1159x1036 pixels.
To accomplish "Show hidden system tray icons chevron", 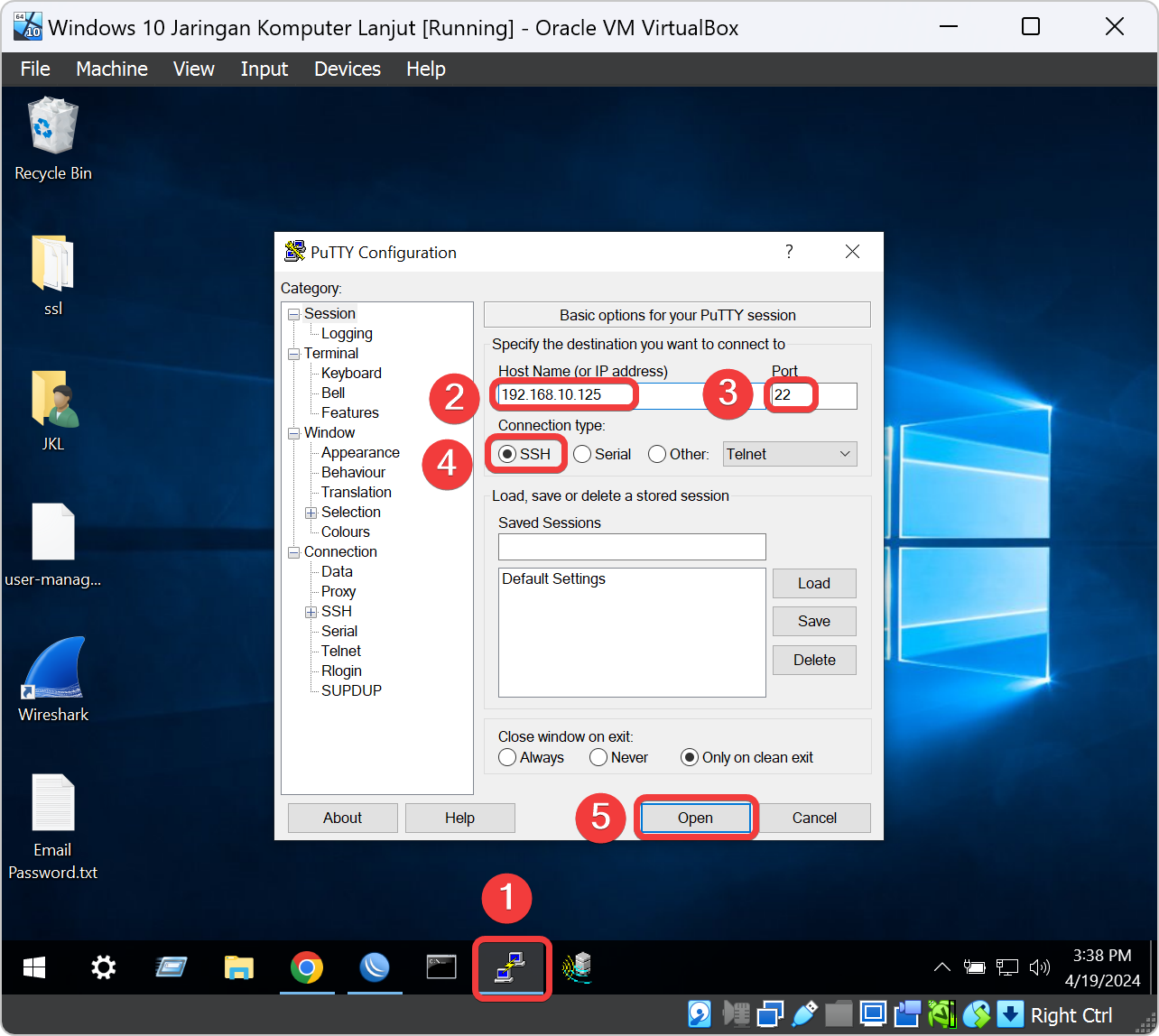I will [941, 967].
